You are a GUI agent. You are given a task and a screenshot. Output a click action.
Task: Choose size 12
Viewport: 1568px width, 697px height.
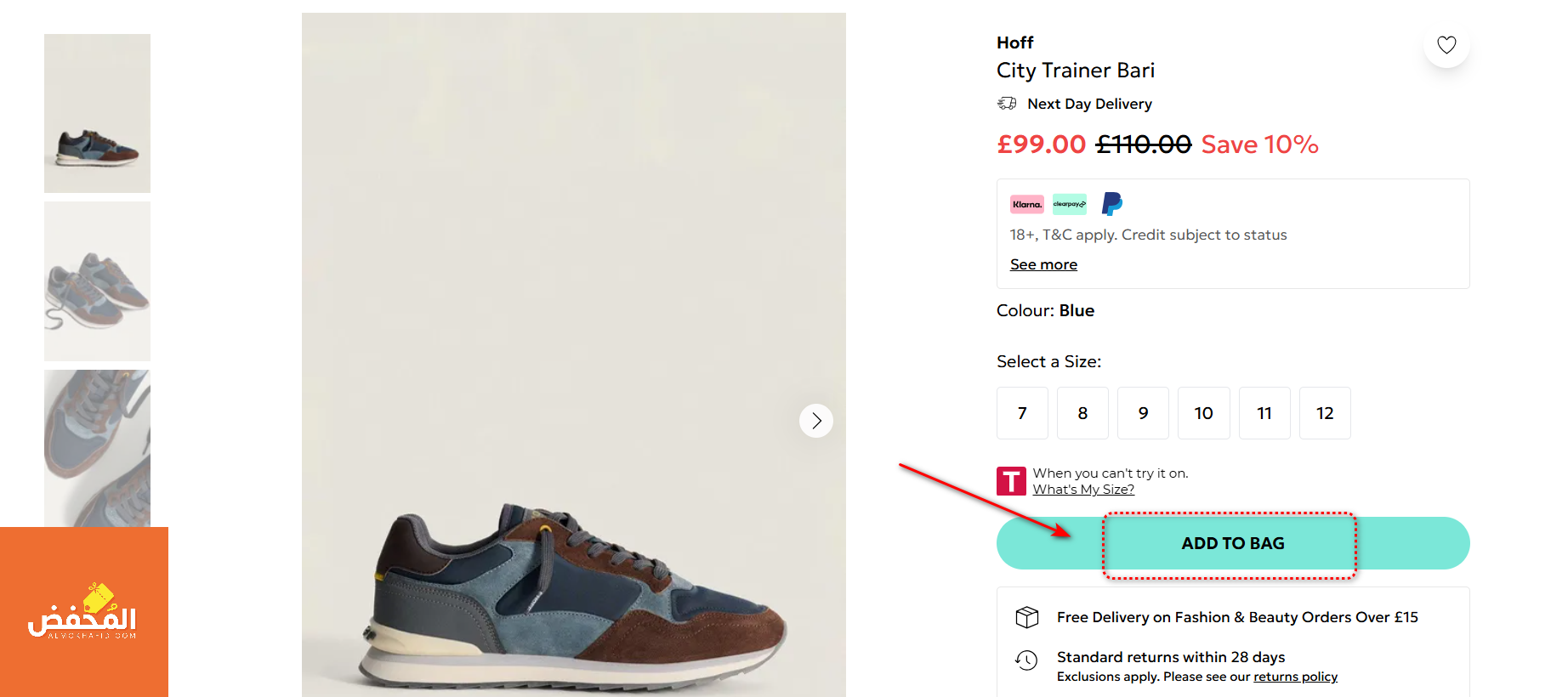pos(1325,413)
